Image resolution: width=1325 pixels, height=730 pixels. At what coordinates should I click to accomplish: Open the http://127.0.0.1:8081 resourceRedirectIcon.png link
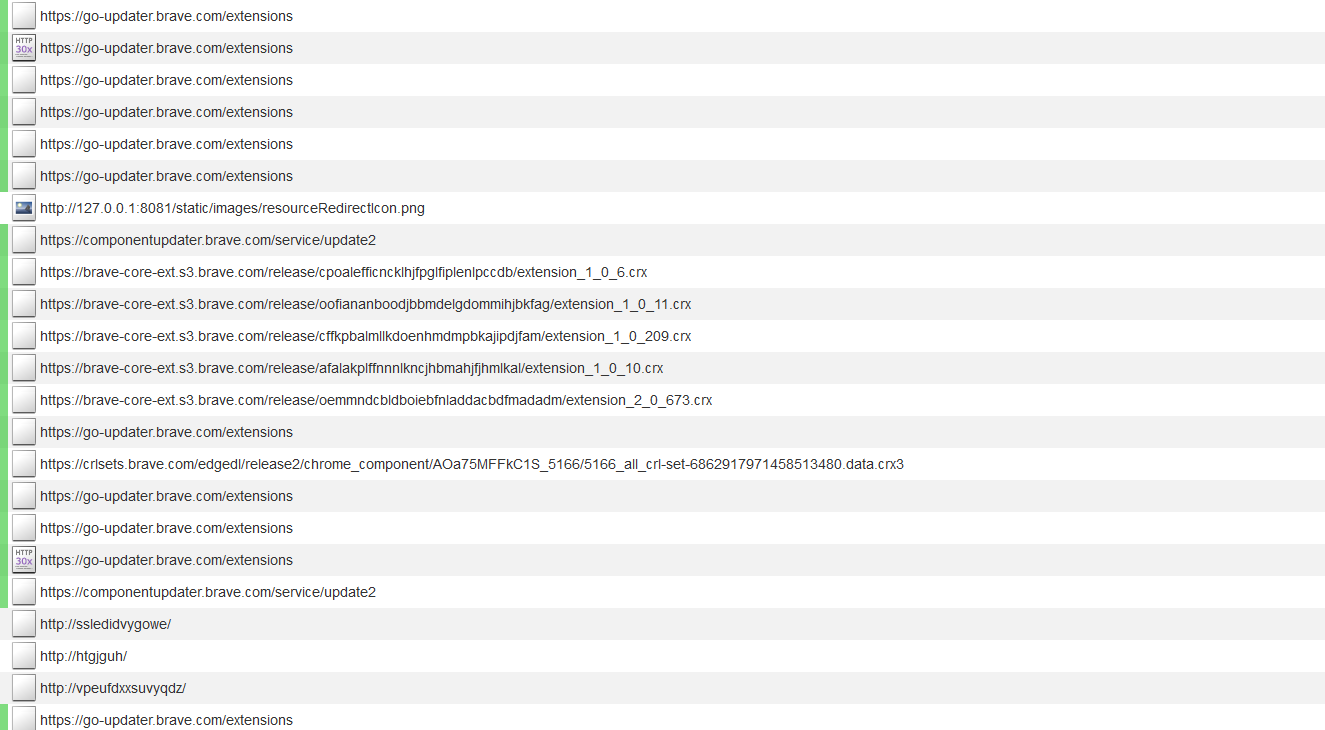tap(233, 207)
